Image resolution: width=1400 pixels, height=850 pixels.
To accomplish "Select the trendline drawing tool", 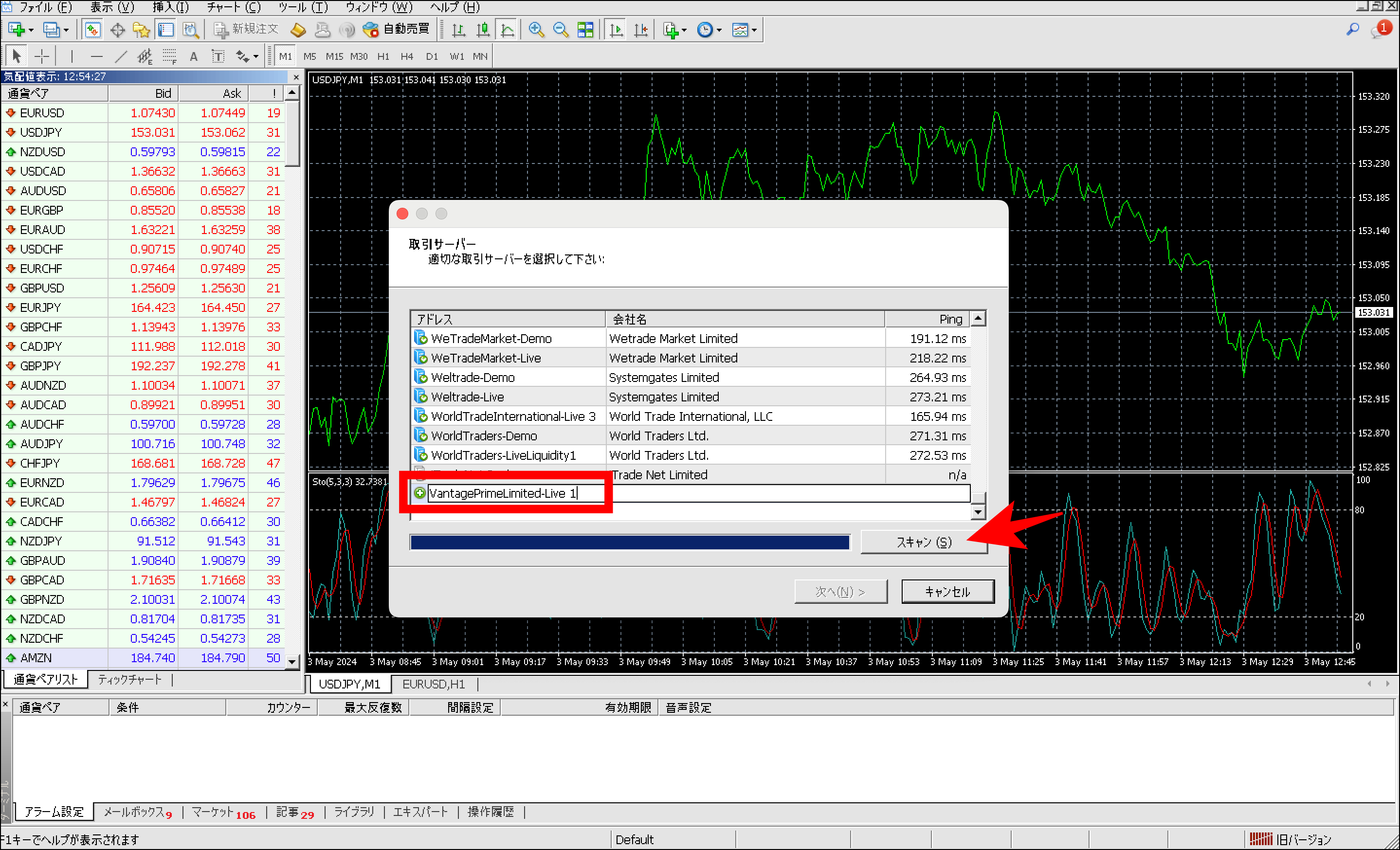I will pos(121,55).
